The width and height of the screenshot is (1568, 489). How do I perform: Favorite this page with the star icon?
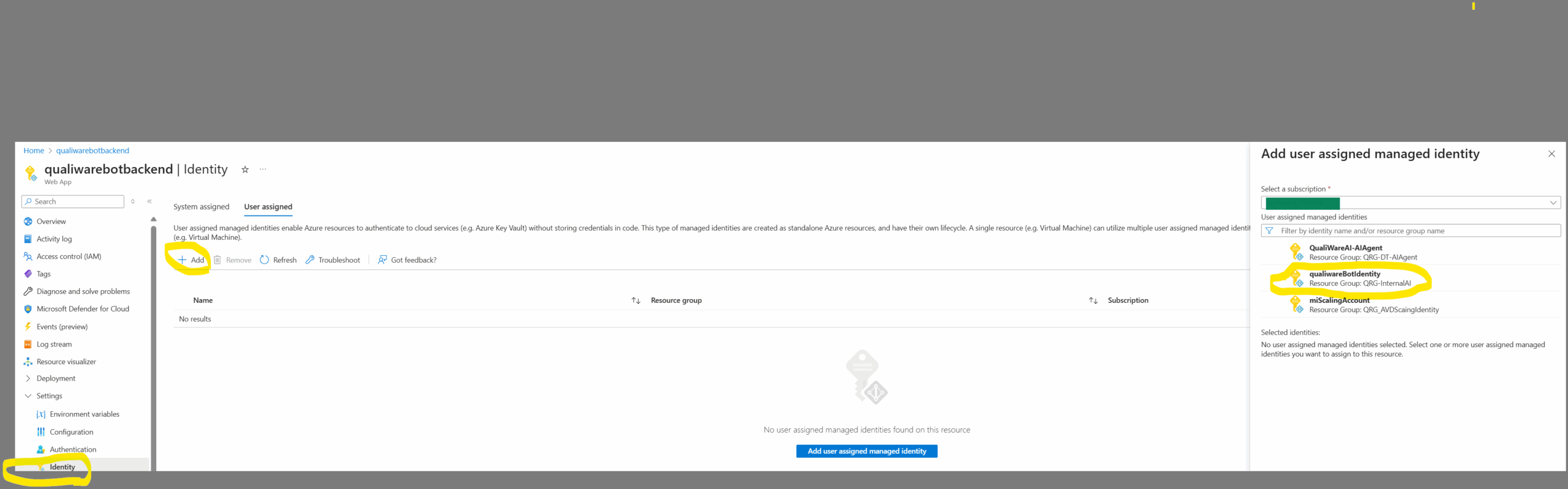[245, 170]
